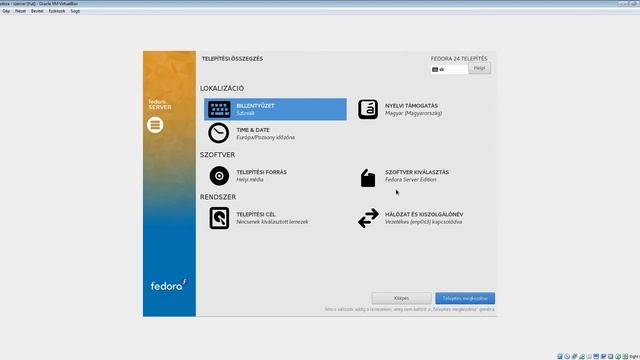This screenshot has width=640, height=360.
Task: Click the Kilépés quit button
Action: point(401,298)
